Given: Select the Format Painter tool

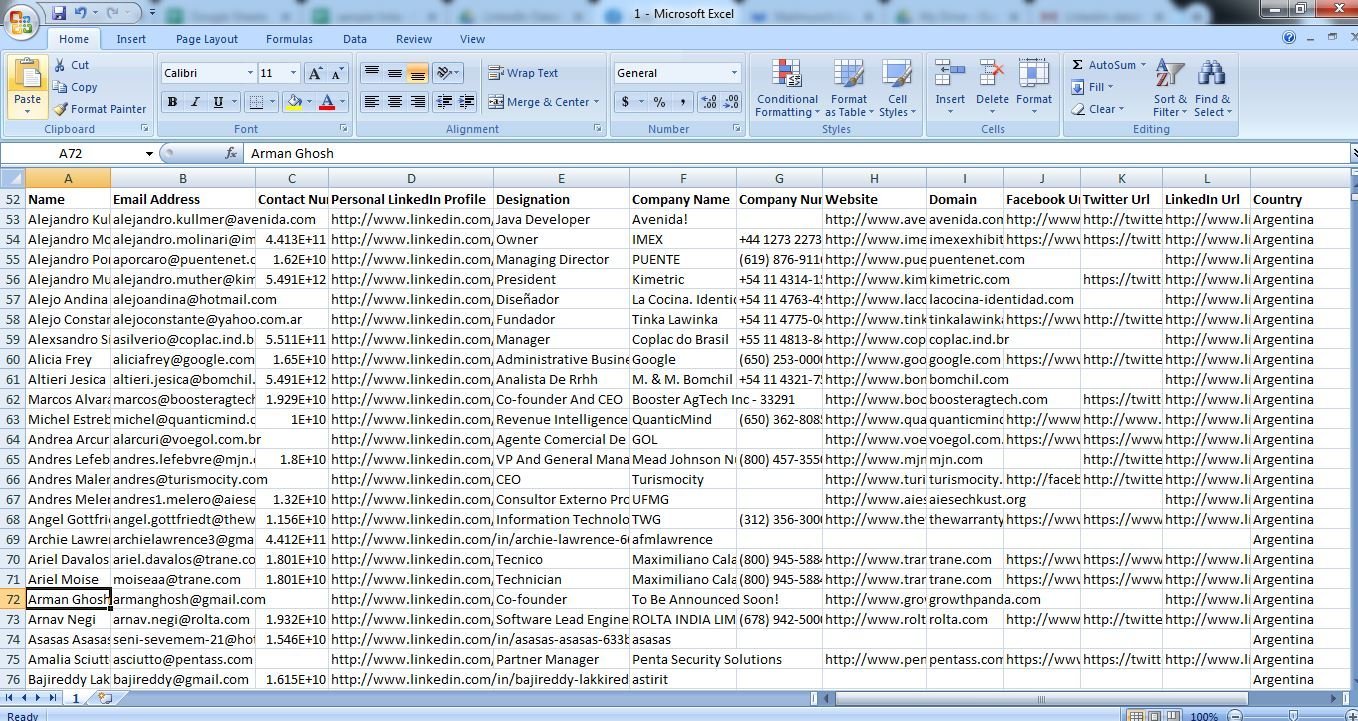Looking at the screenshot, I should coord(100,109).
